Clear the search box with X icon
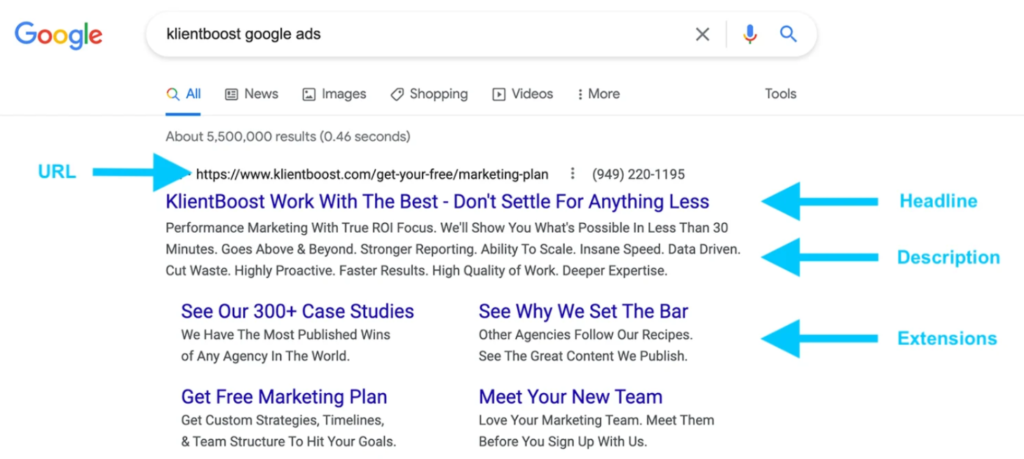The image size is (1024, 459). [702, 34]
